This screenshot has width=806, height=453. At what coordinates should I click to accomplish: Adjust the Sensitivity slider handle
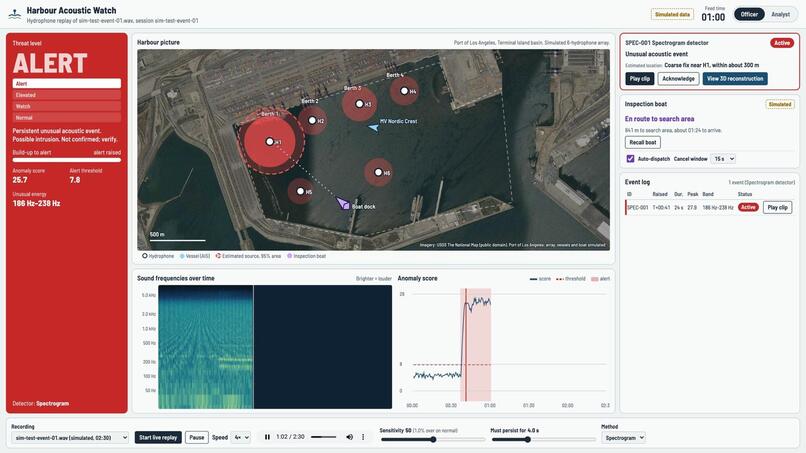pyautogui.click(x=433, y=440)
